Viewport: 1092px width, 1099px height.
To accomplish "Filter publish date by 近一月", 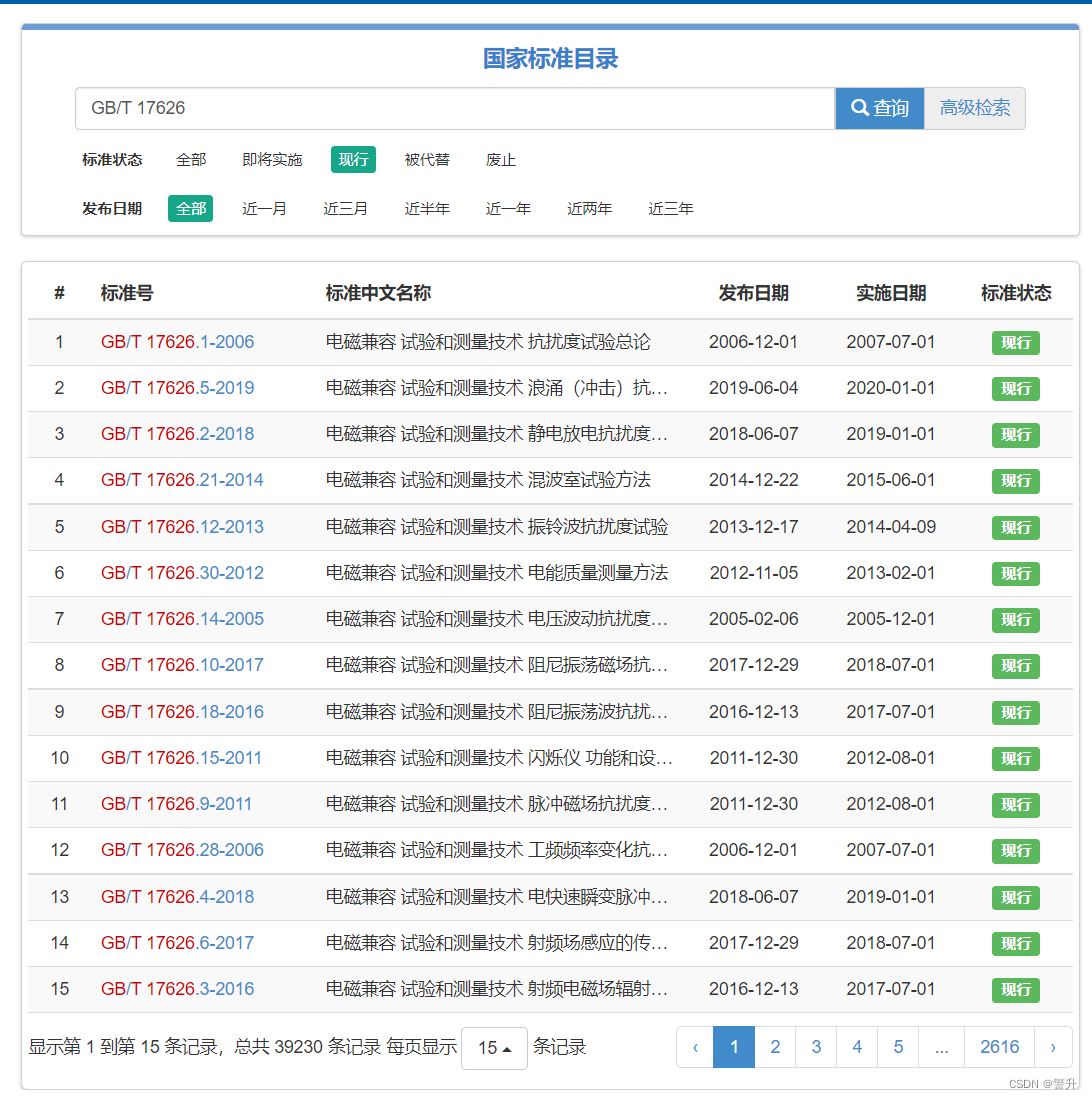I will click(264, 209).
